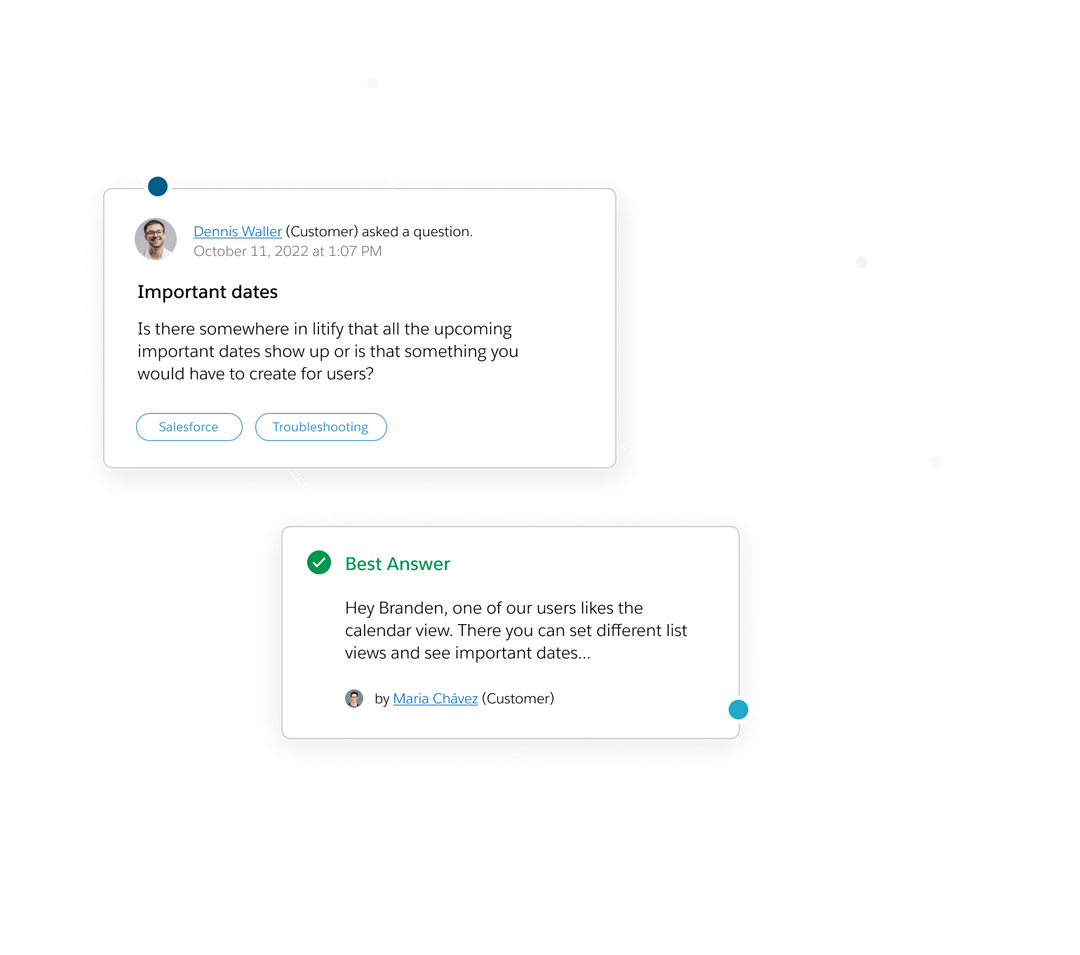Viewport: 1080px width, 955px height.
Task: Select the Troubleshooting topic tag
Action: (321, 427)
